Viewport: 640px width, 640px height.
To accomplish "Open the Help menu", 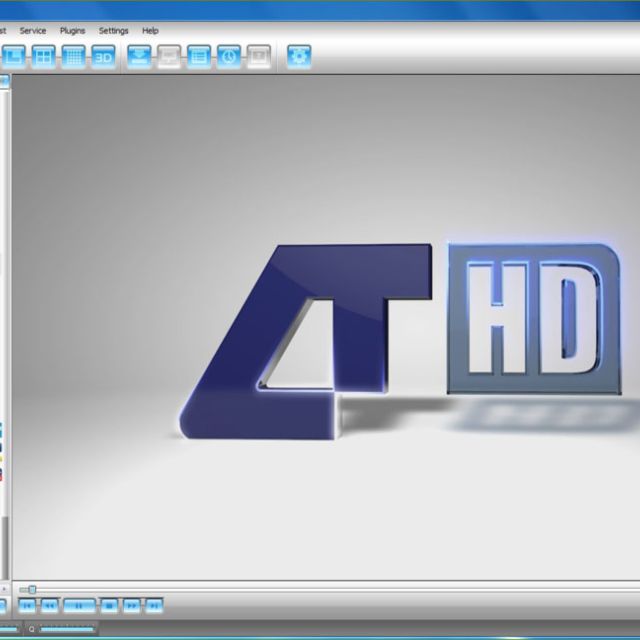I will [150, 31].
